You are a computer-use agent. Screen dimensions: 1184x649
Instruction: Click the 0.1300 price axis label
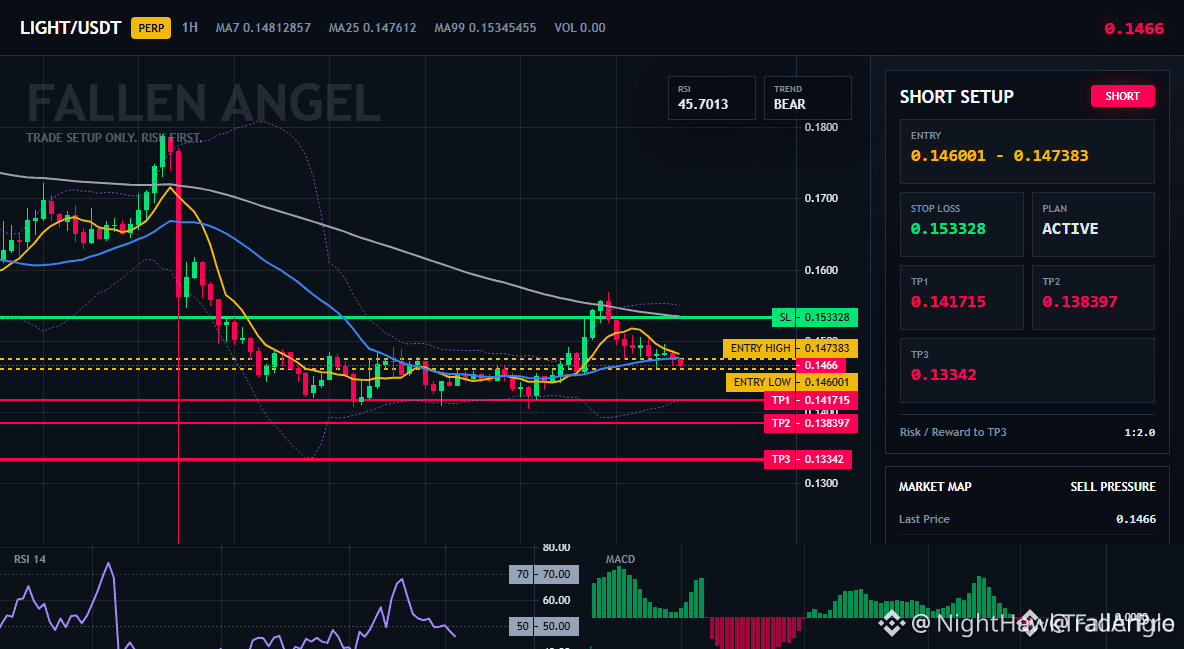pos(822,484)
